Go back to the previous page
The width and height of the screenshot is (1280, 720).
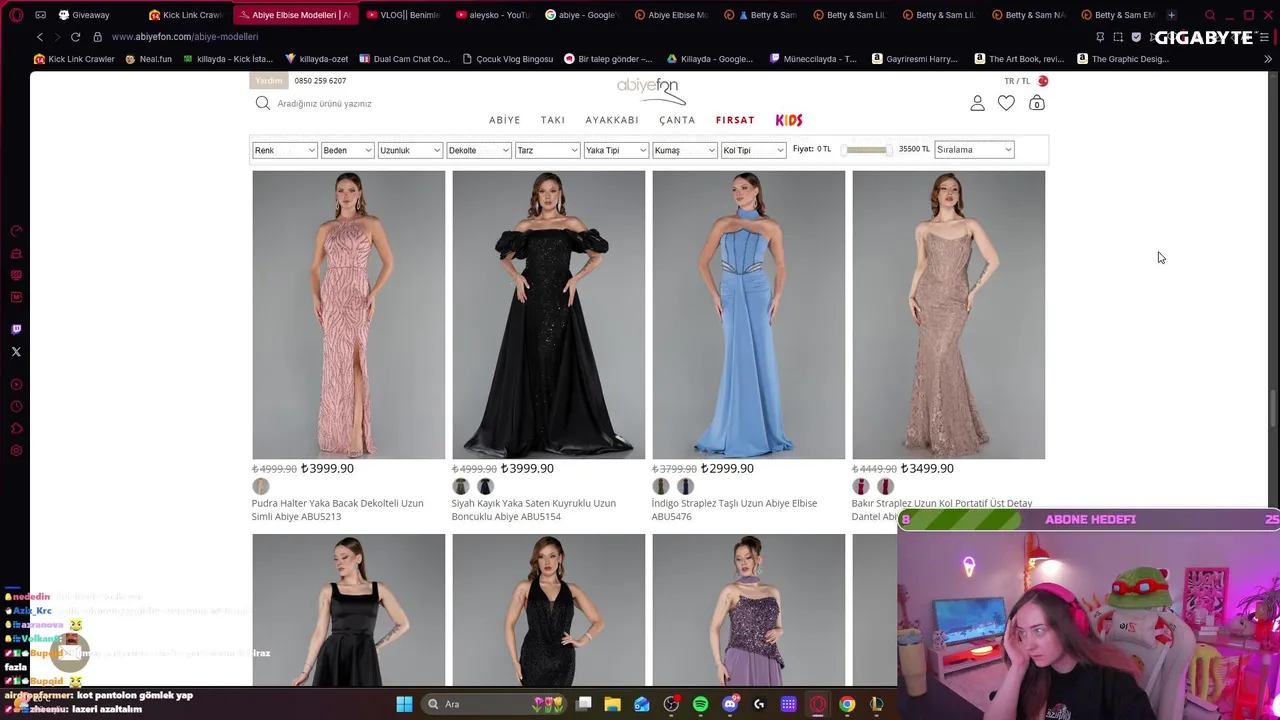(x=40, y=37)
